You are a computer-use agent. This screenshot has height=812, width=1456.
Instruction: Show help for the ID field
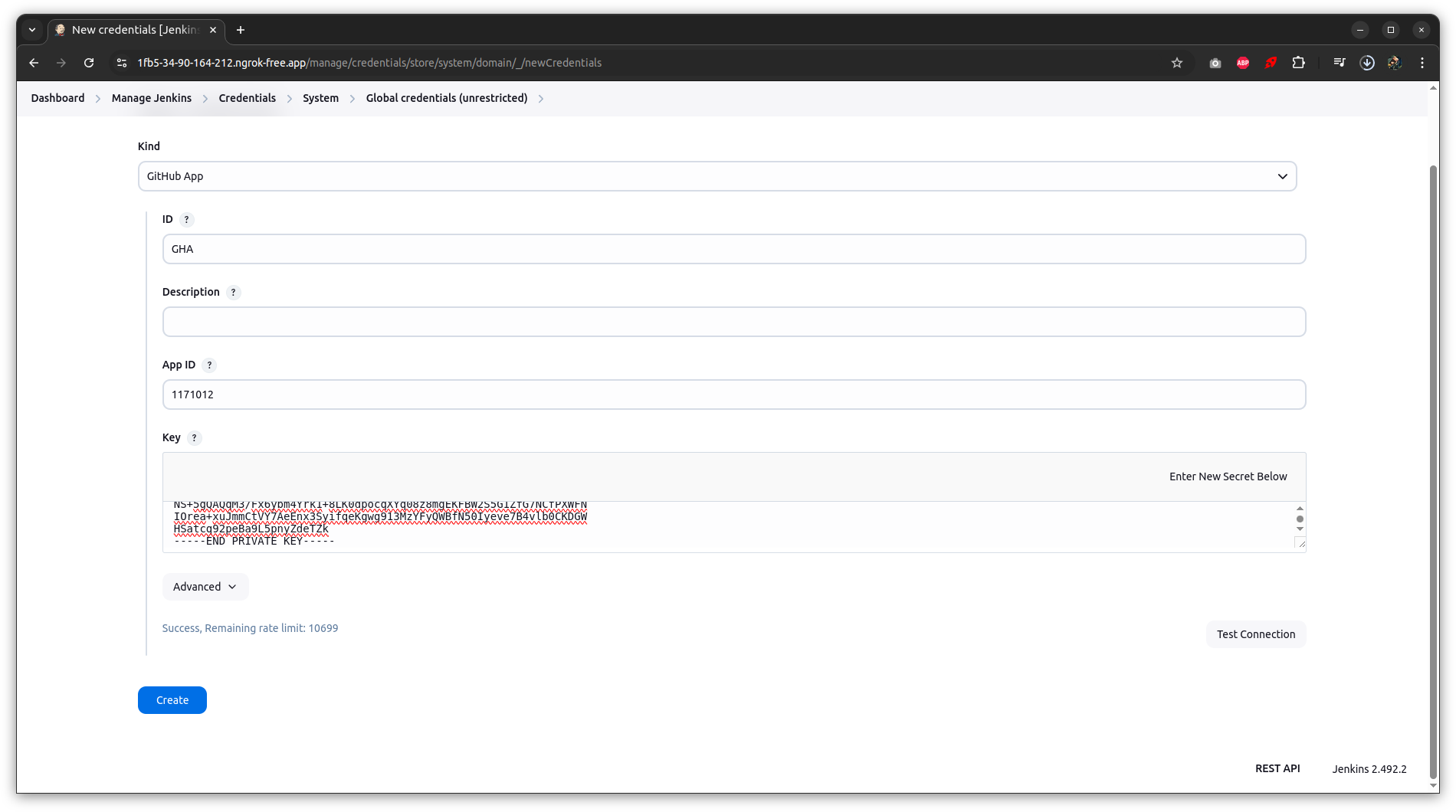click(x=186, y=220)
